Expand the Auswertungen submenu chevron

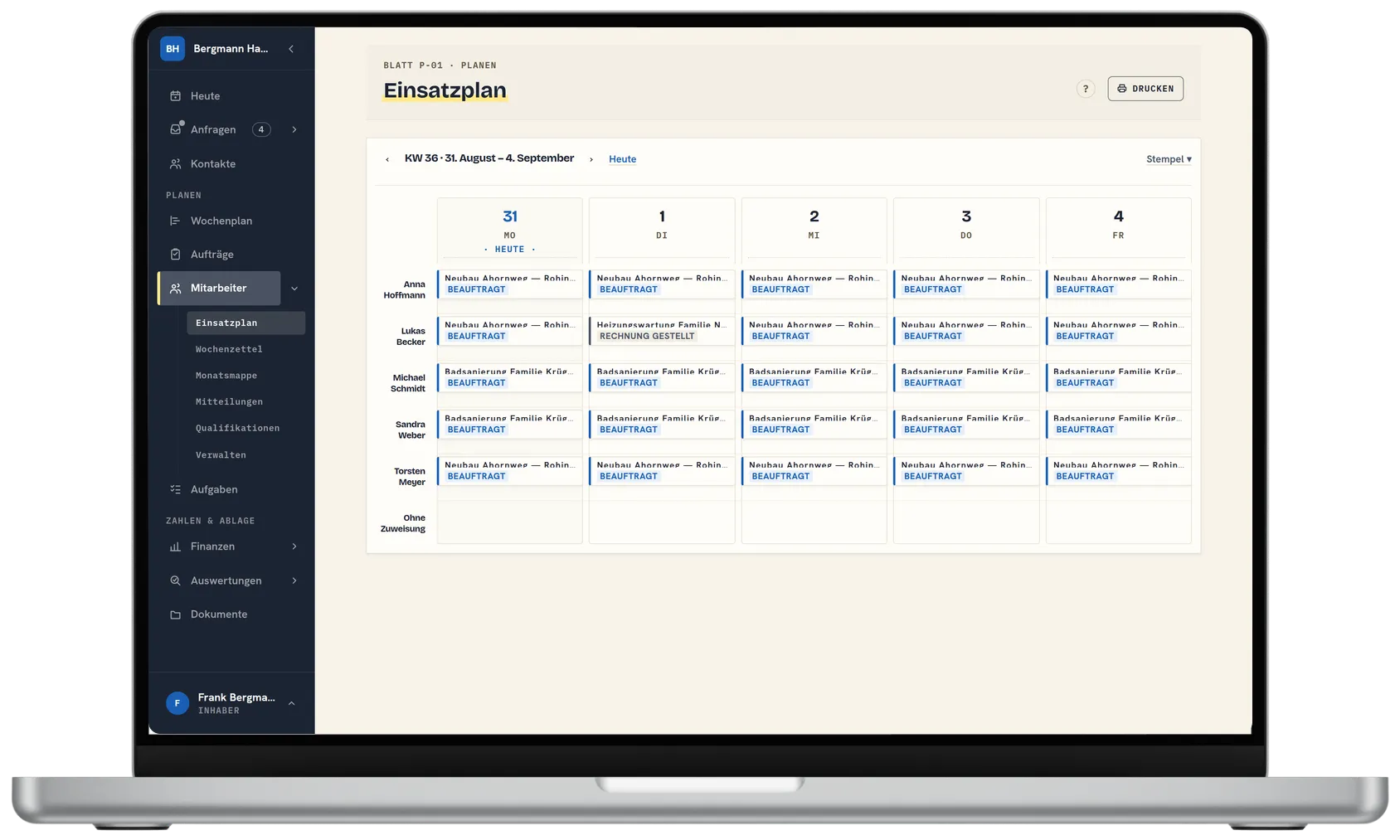294,580
